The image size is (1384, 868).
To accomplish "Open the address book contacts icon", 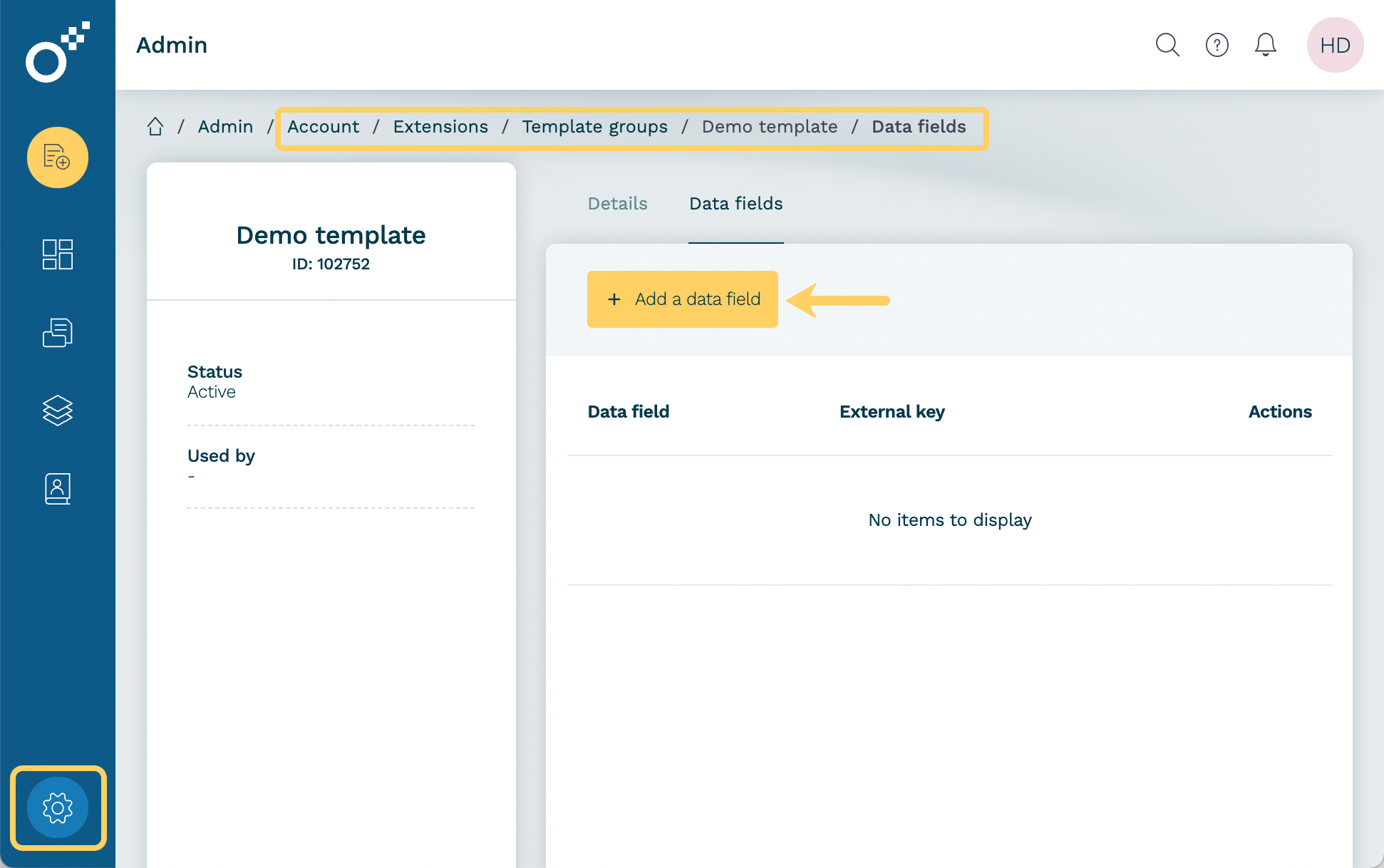I will click(57, 489).
